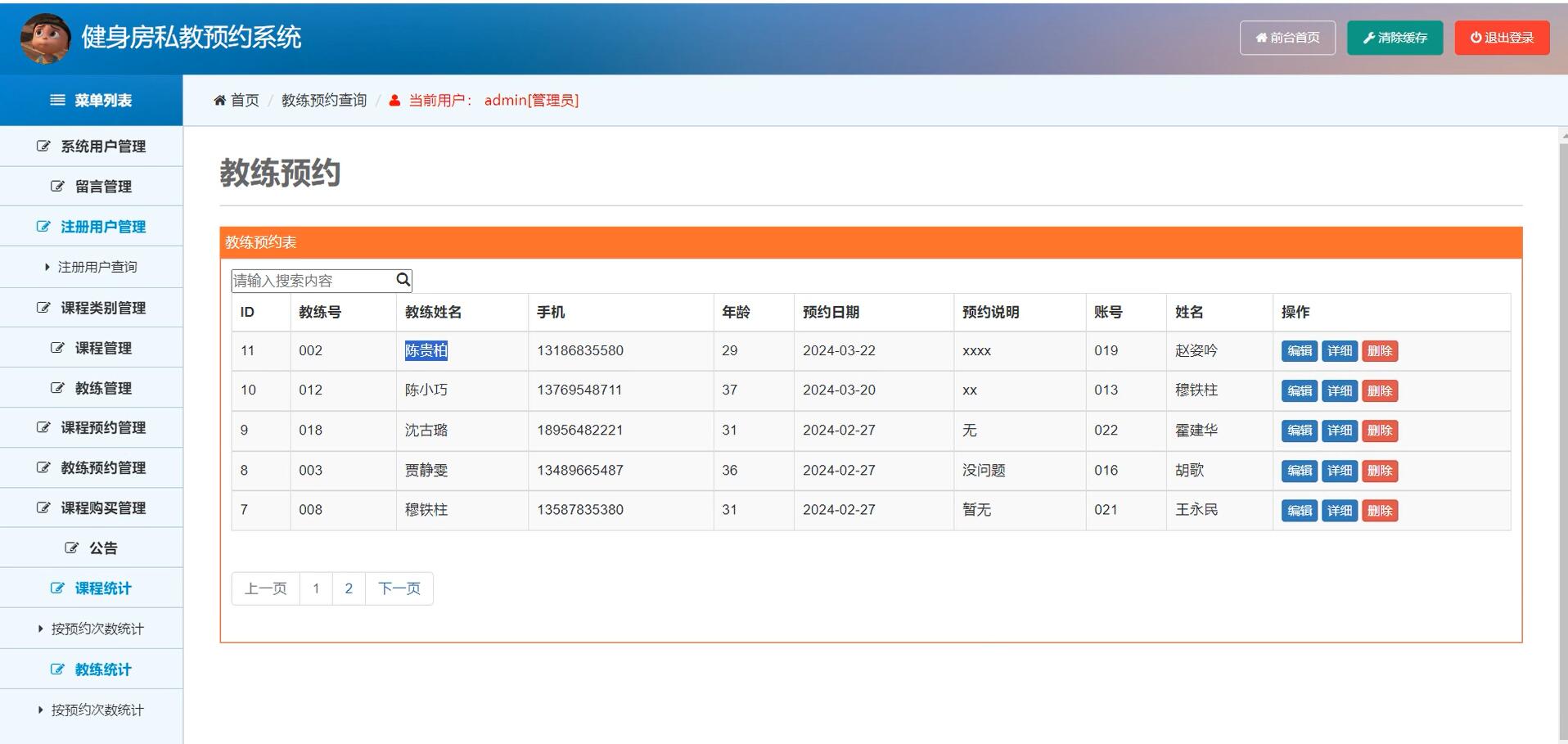Open the 公告 menu
Viewport: 1568px width, 744px height.
[92, 548]
